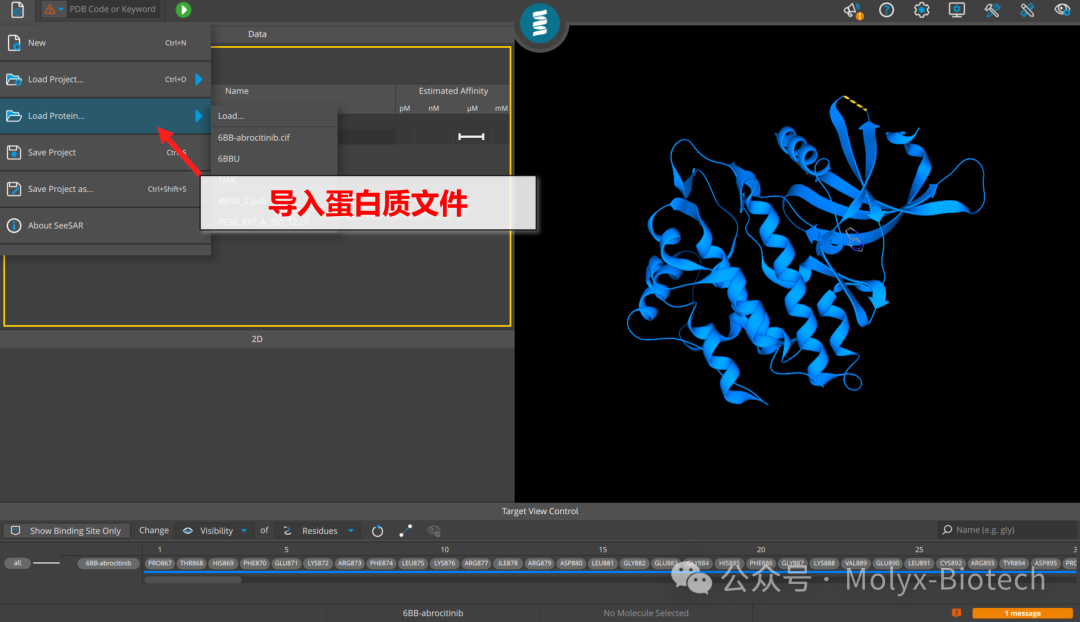
Task: Click the affinity range bar in the table row
Action: [x=471, y=136]
